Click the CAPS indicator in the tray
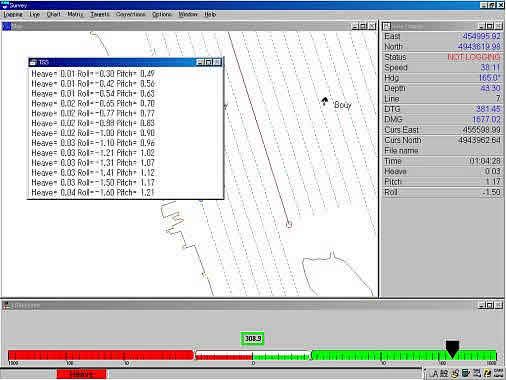 click(498, 373)
